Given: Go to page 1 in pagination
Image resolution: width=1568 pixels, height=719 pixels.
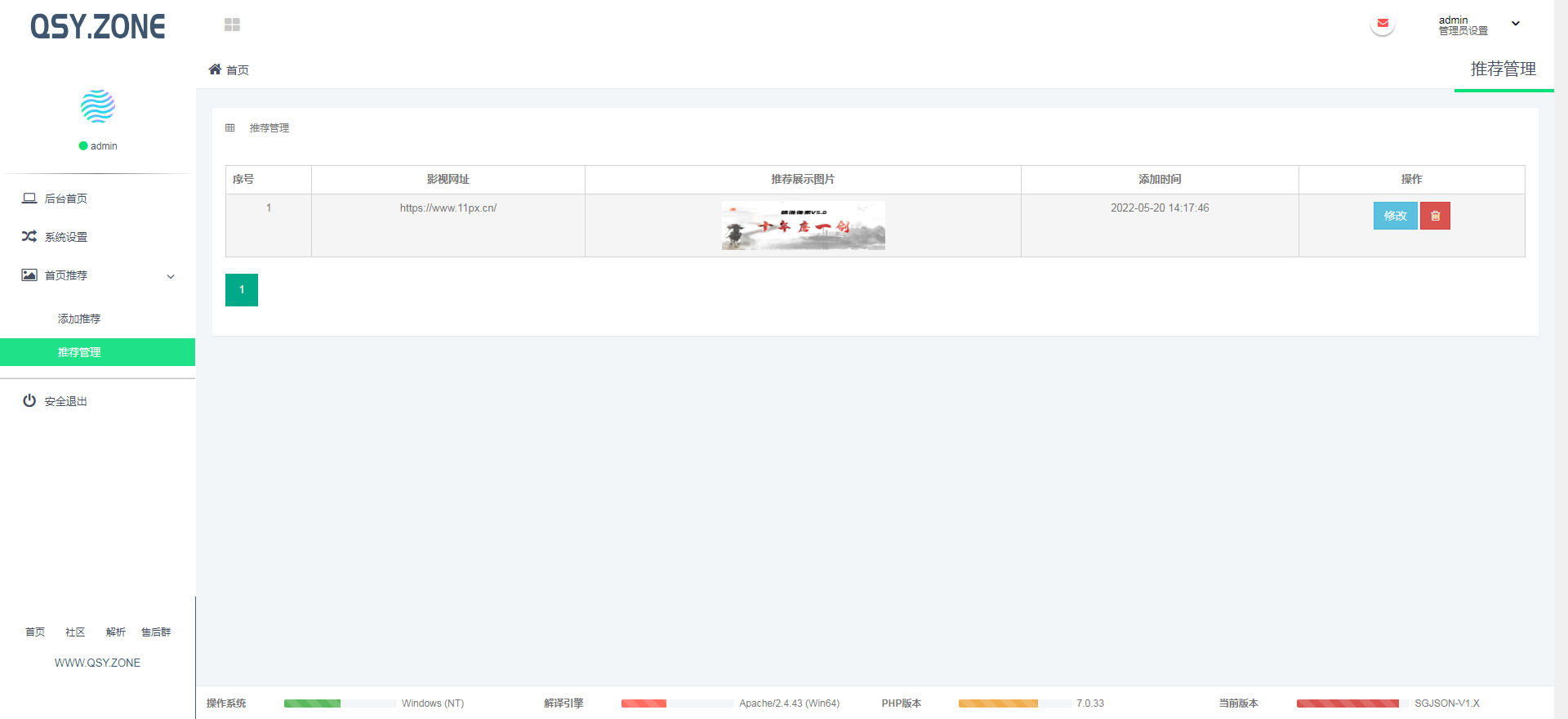Looking at the screenshot, I should (x=242, y=290).
